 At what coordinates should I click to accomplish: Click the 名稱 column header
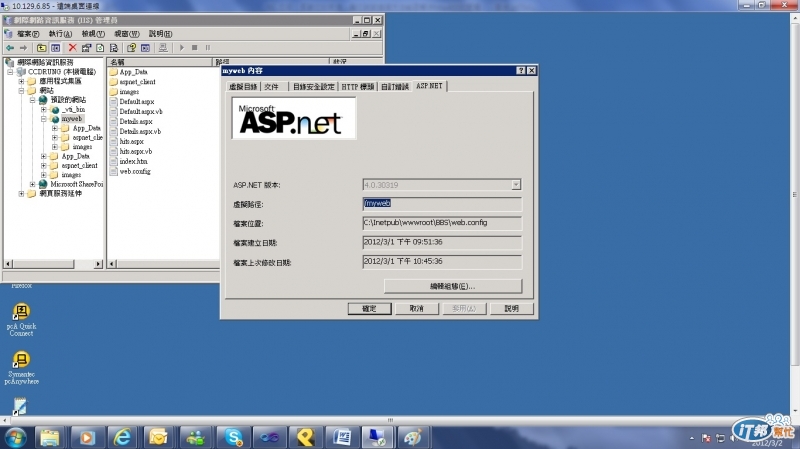click(160, 62)
